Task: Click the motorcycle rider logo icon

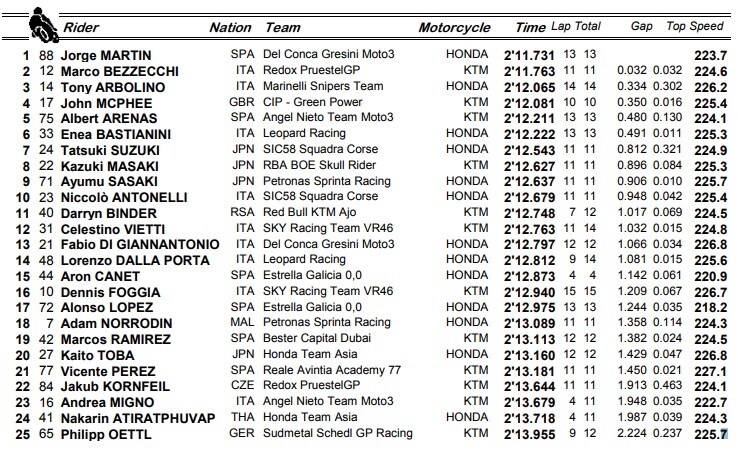Action: point(43,25)
